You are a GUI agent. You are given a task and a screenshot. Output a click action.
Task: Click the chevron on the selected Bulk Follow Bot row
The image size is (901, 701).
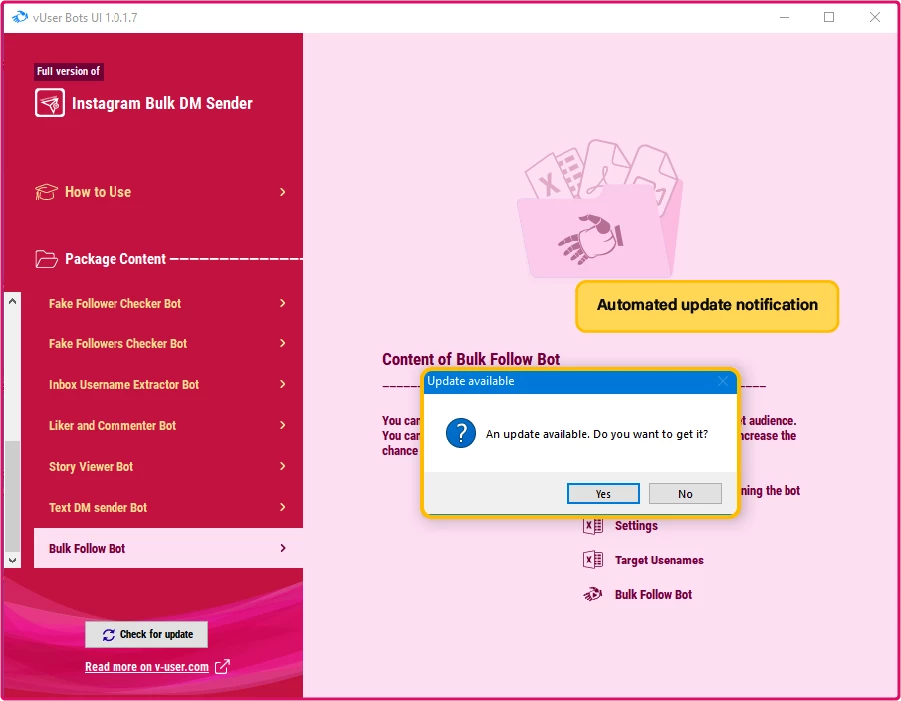click(283, 548)
